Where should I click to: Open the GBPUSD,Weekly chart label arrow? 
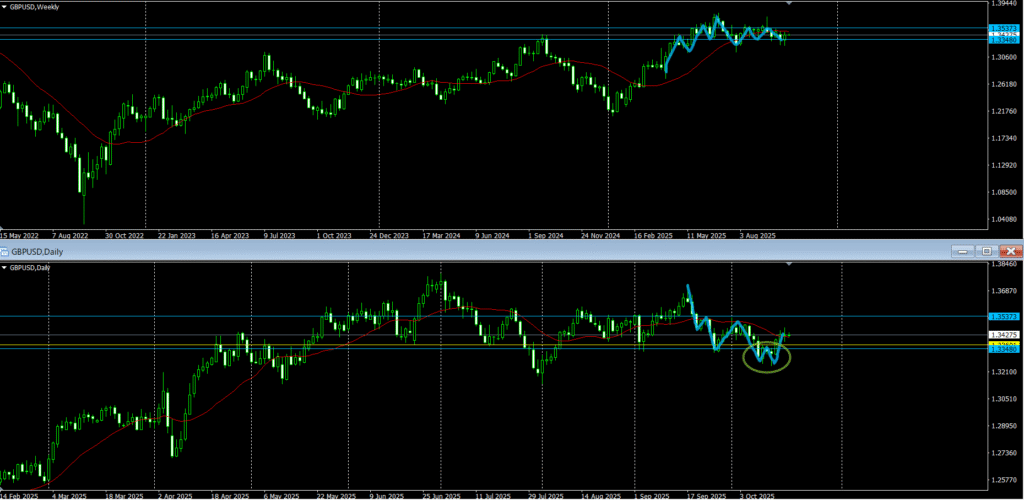click(x=5, y=9)
